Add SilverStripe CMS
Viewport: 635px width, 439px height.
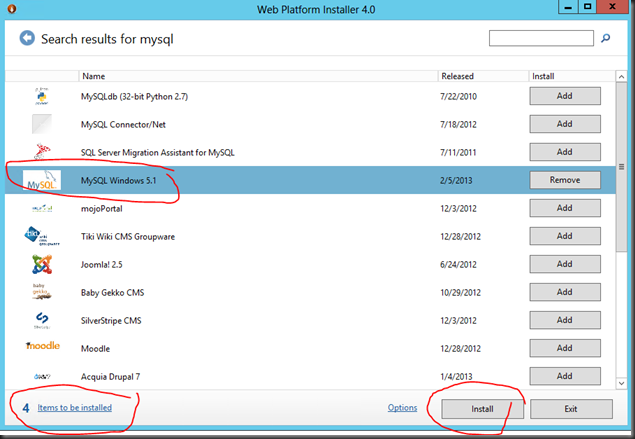click(x=565, y=320)
